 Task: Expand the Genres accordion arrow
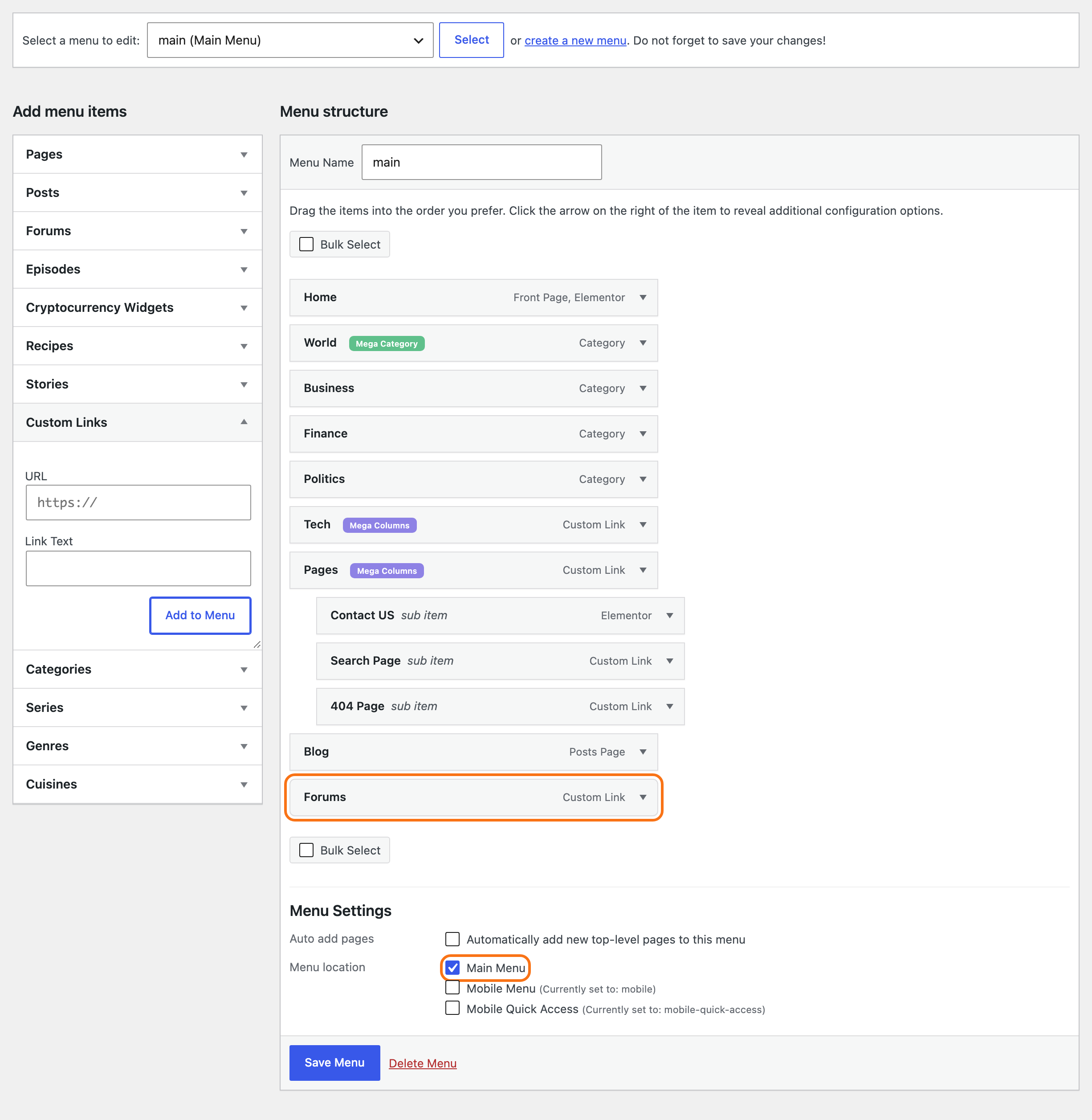(244, 747)
